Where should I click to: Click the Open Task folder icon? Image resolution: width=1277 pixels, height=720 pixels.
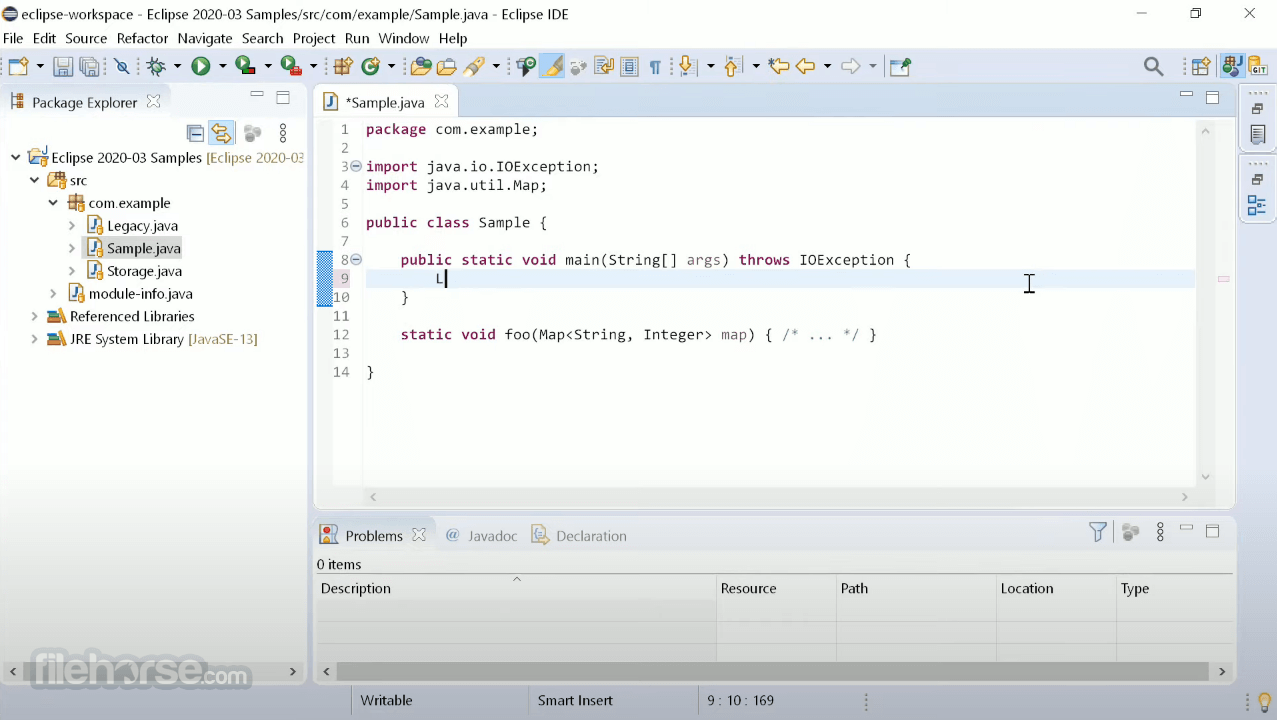447,67
